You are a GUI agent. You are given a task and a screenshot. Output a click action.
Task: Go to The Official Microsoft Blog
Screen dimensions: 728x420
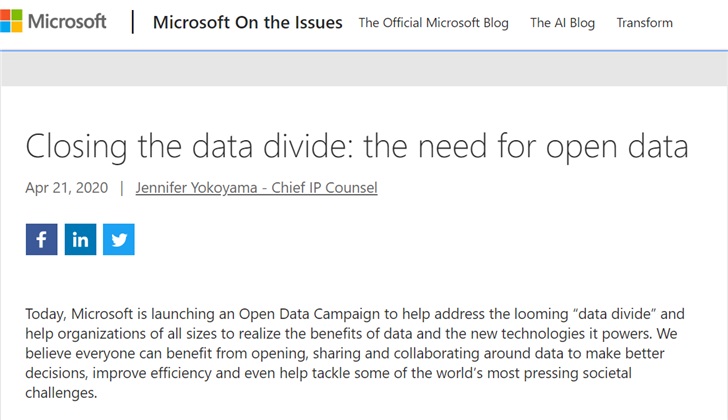point(433,22)
